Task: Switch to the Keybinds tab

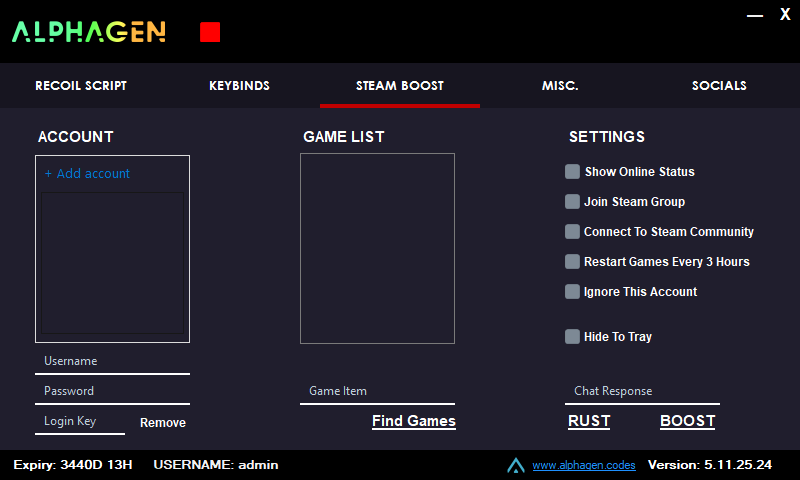Action: [239, 86]
